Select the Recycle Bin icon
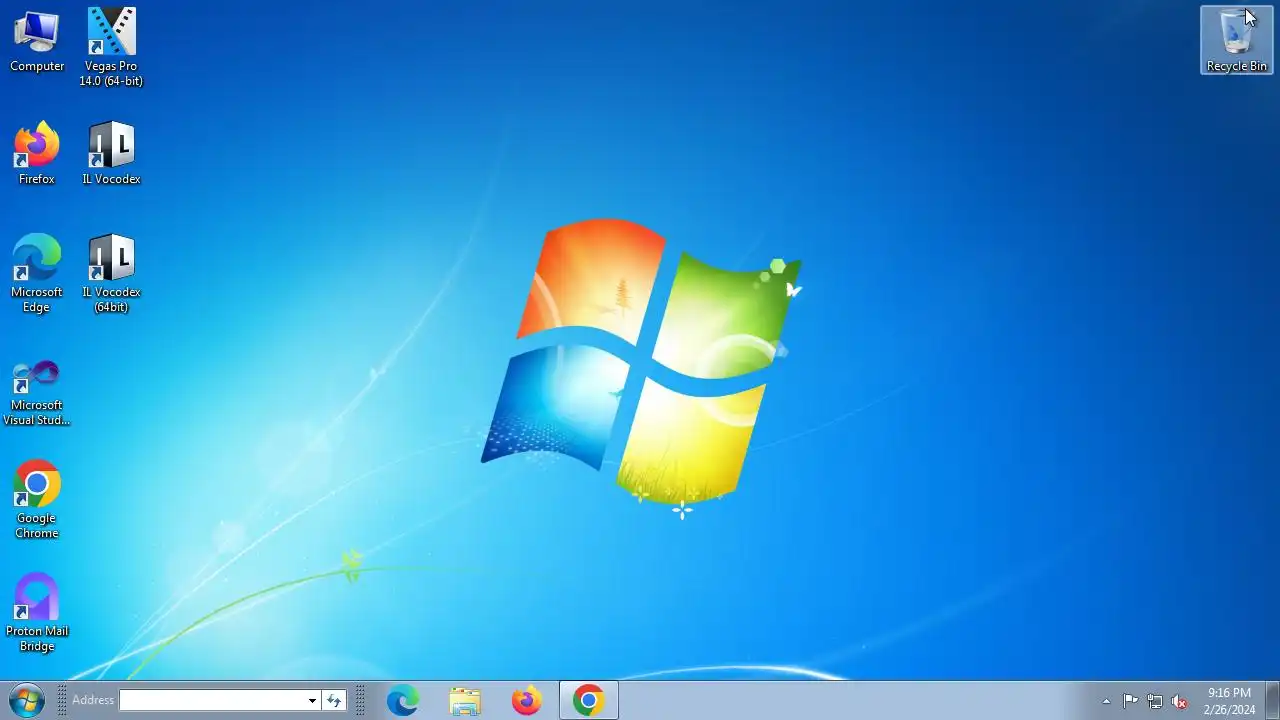This screenshot has width=1280, height=720. [1237, 40]
